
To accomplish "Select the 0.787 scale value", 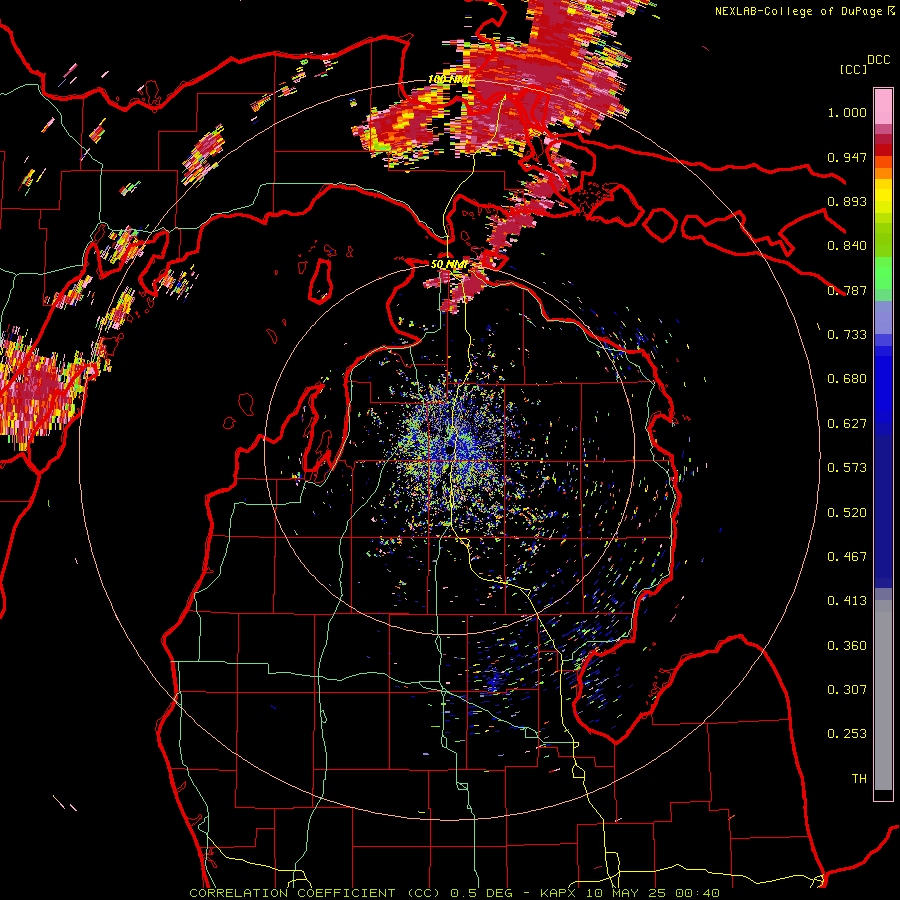I will coord(847,290).
